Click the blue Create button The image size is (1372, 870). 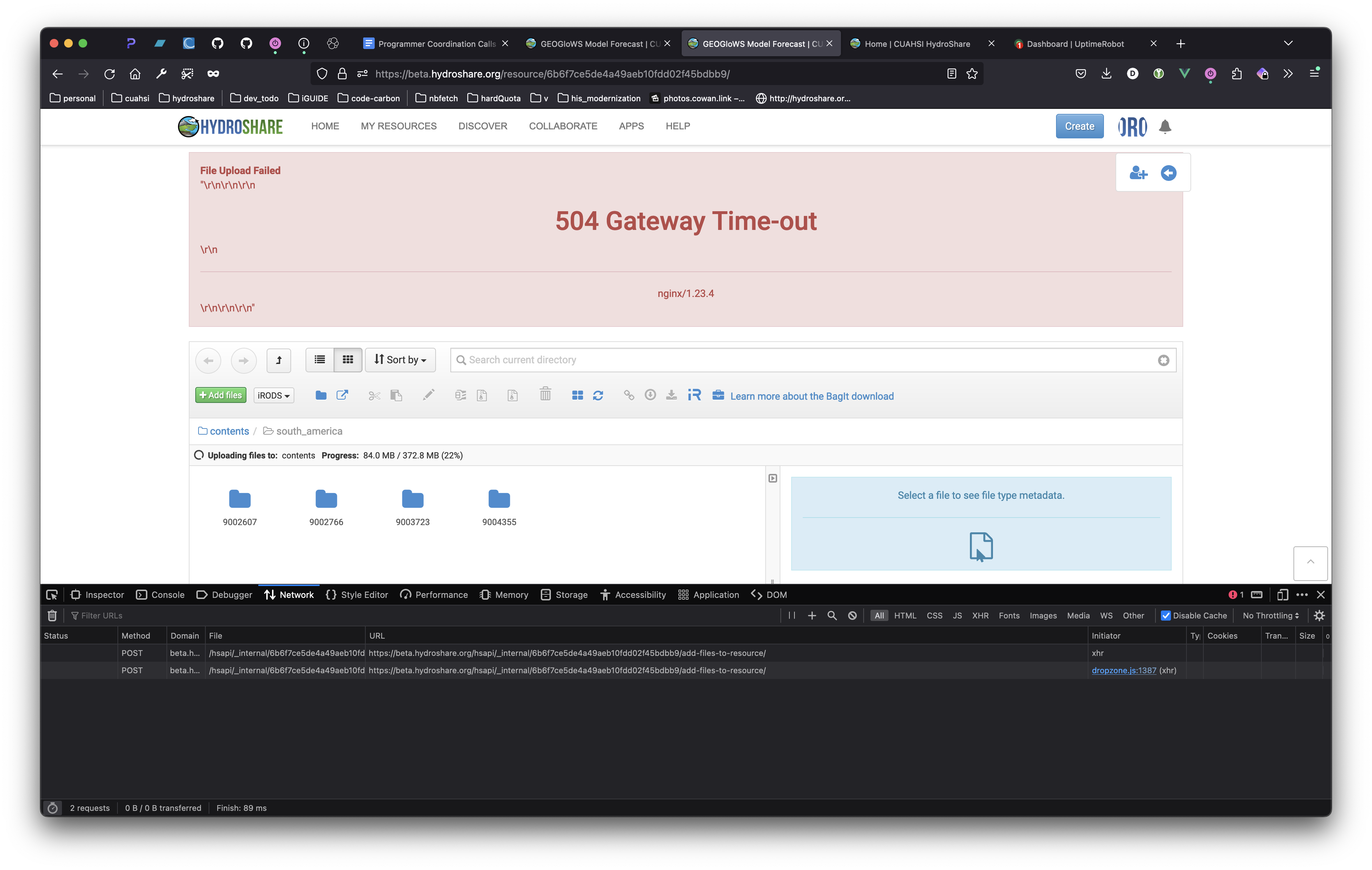coord(1079,126)
